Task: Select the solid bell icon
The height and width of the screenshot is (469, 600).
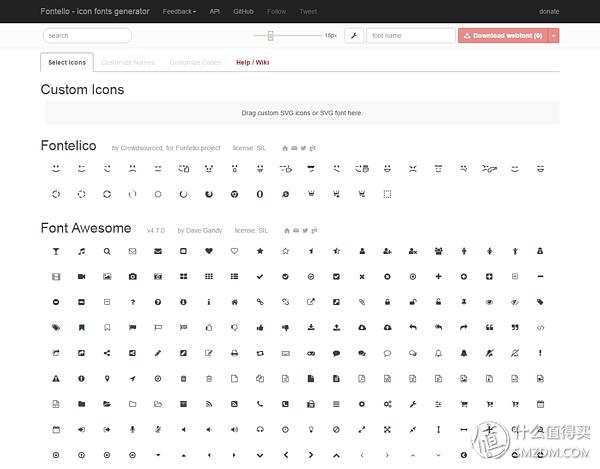Action: click(464, 353)
